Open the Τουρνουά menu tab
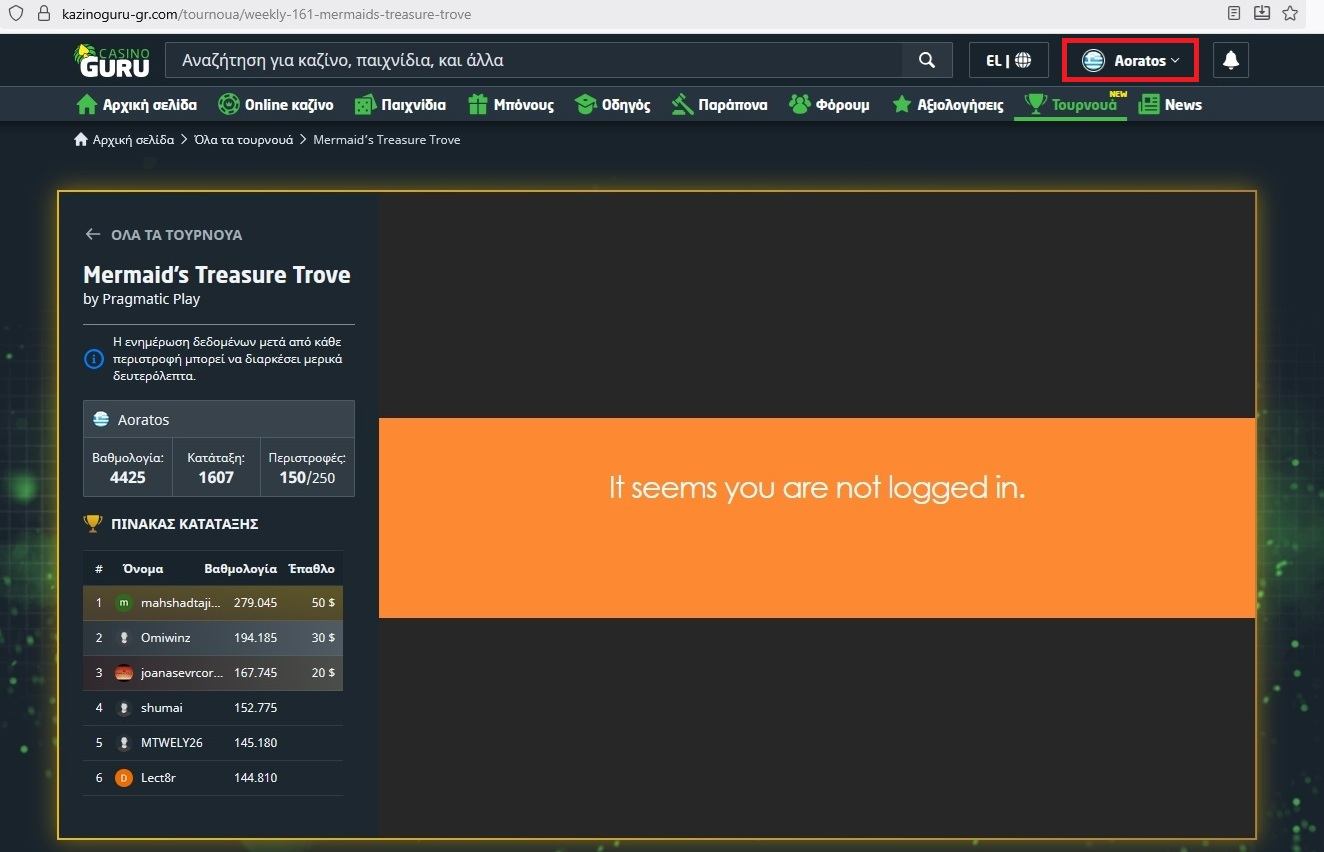The width and height of the screenshot is (1324, 852). (1070, 105)
